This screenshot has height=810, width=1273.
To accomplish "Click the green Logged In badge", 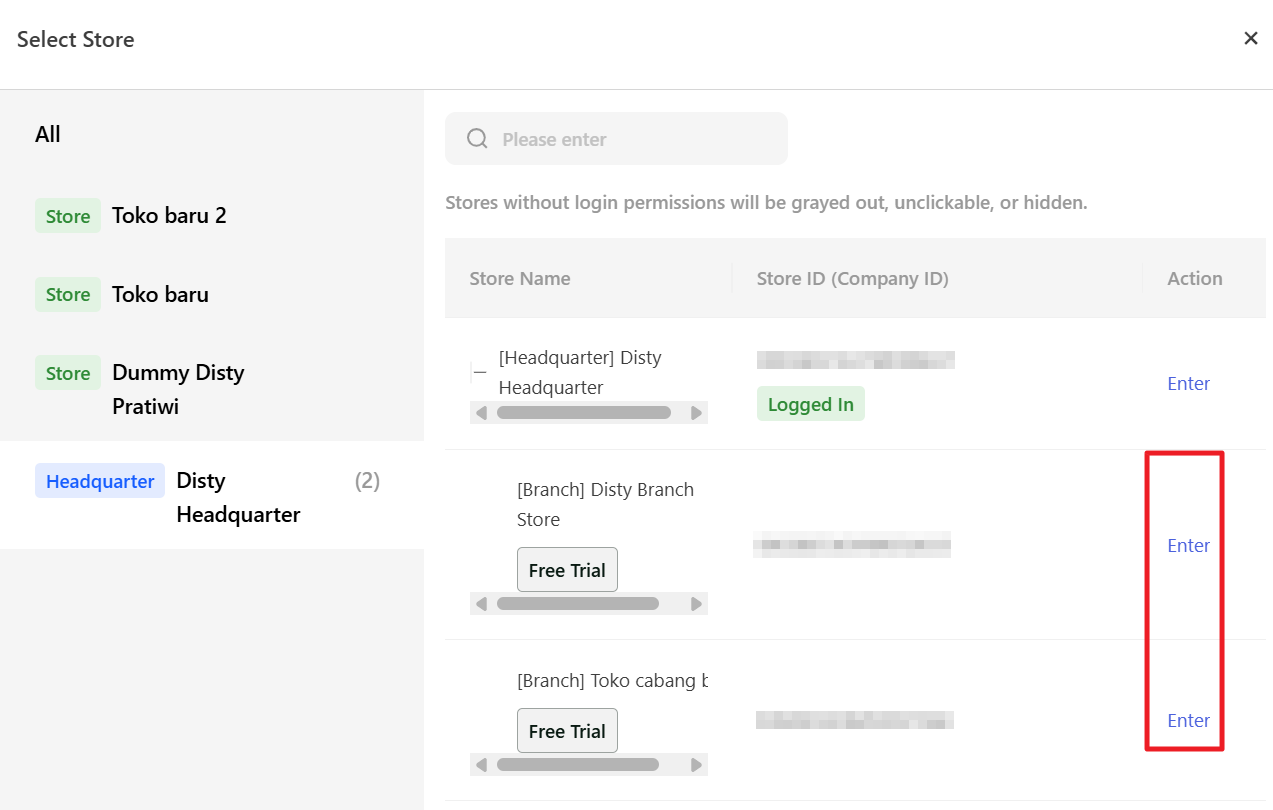I will coord(810,404).
